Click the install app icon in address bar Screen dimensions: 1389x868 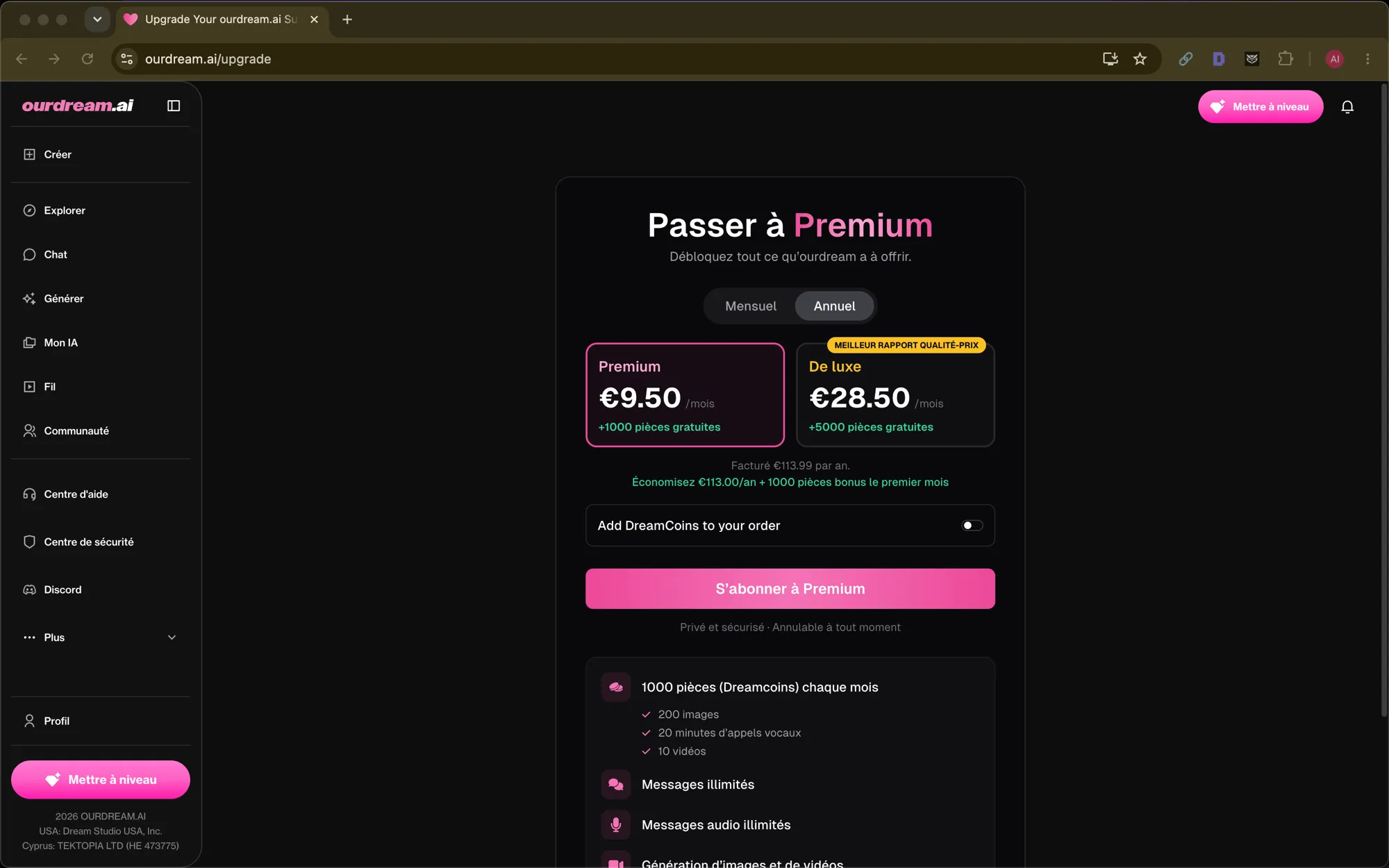tap(1110, 59)
